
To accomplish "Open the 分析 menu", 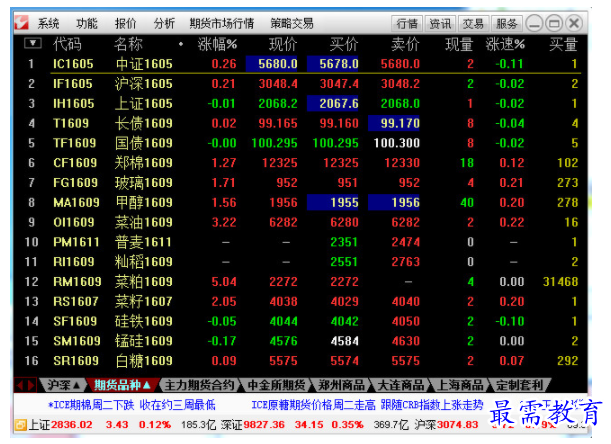I will point(164,24).
